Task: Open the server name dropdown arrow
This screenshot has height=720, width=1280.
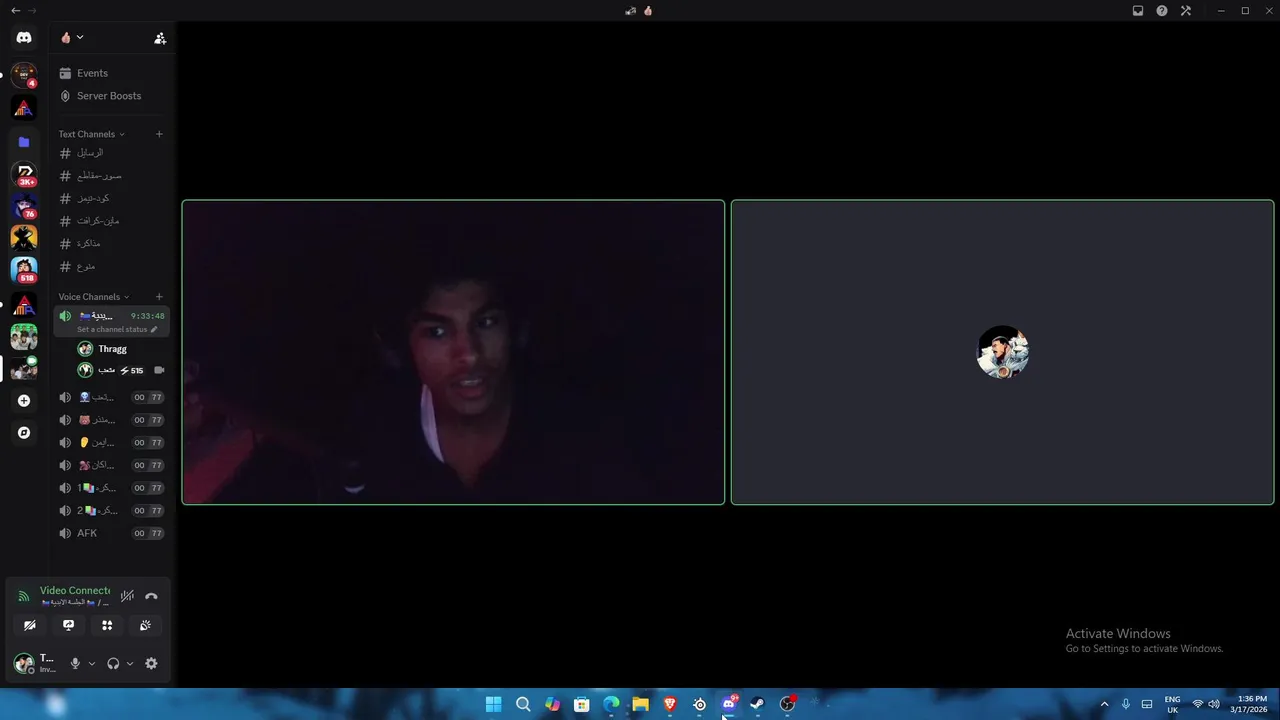Action: 80,38
